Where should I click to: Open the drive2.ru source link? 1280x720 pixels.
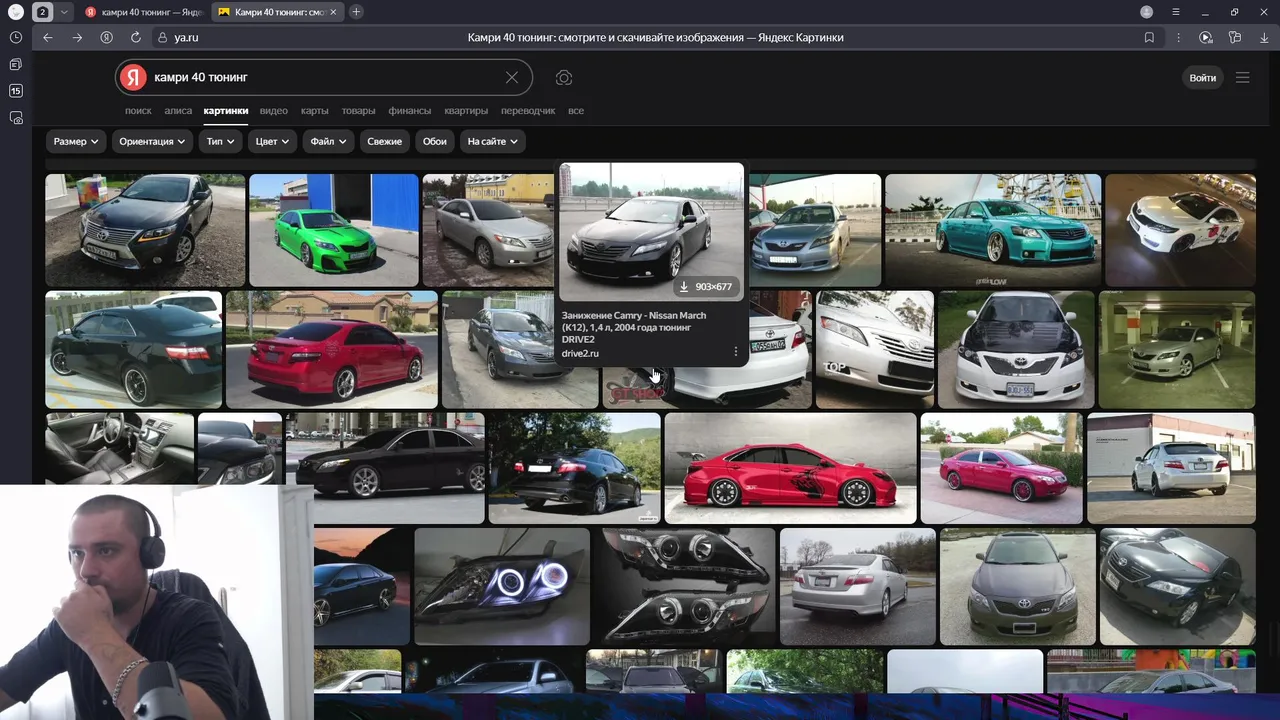pyautogui.click(x=580, y=353)
